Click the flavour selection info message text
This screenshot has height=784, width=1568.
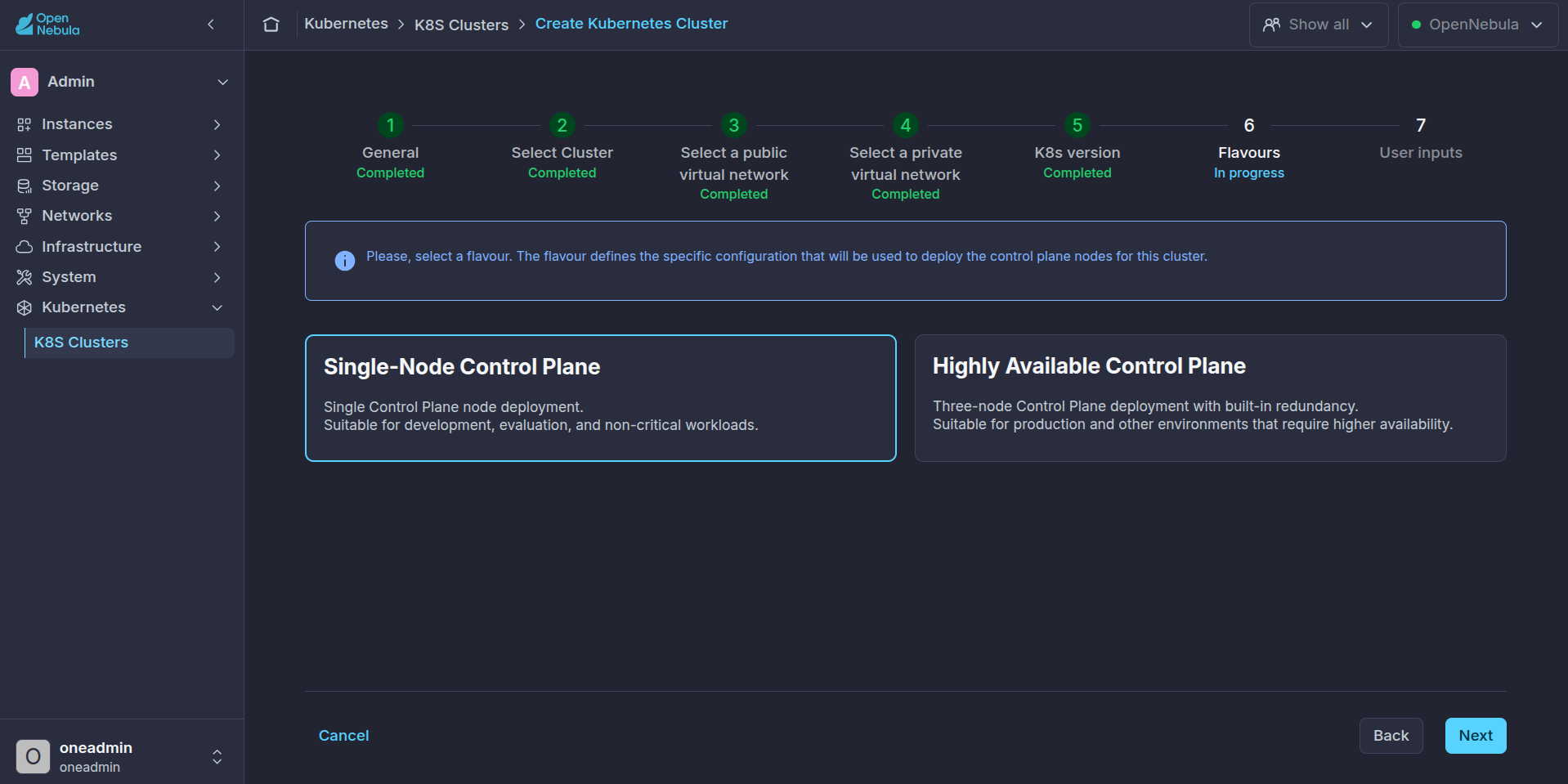tap(786, 257)
